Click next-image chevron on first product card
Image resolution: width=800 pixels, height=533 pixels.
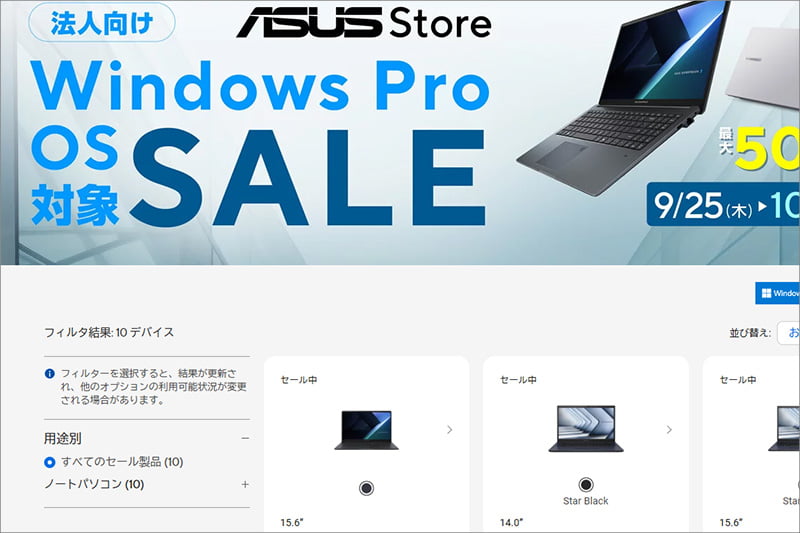449,430
